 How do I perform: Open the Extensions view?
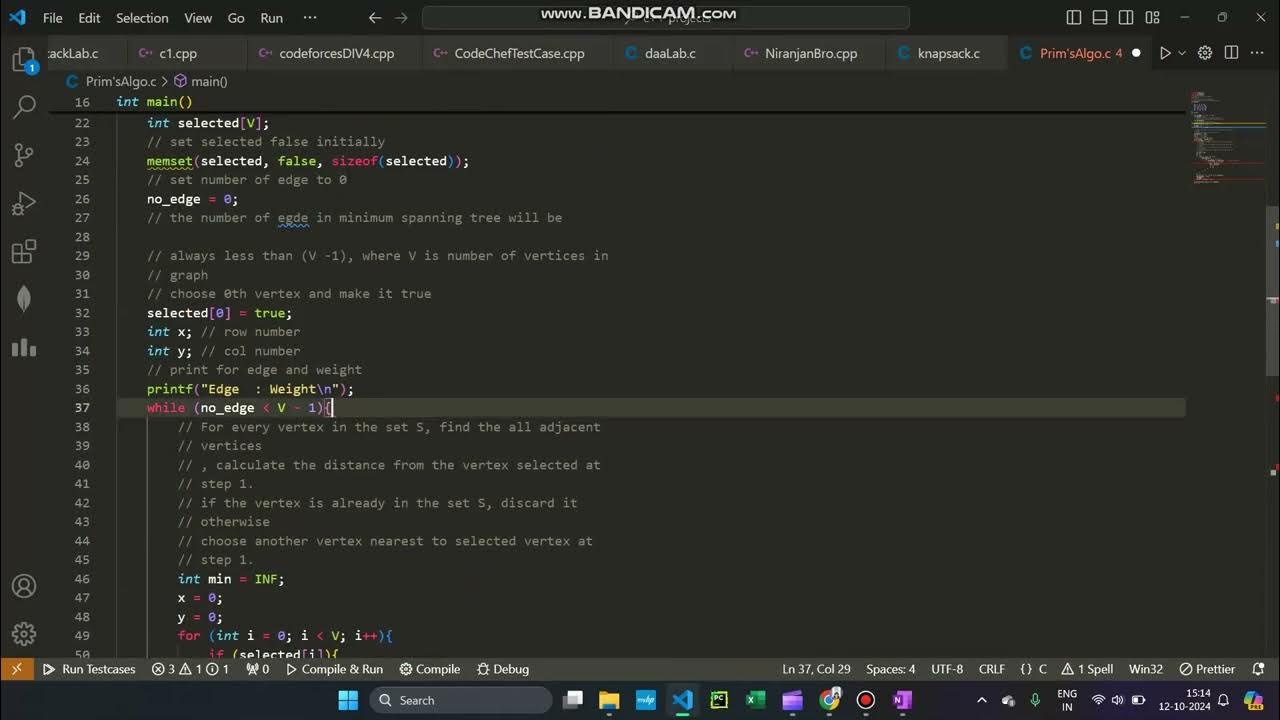pyautogui.click(x=24, y=251)
